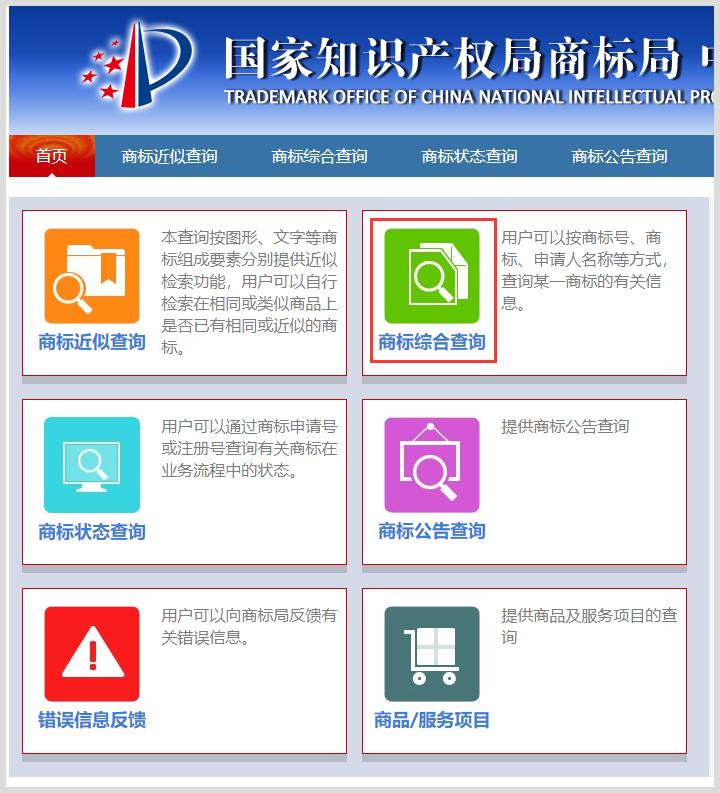Open the cyan monitor trademark status icon
This screenshot has height=793, width=720.
tap(92, 465)
